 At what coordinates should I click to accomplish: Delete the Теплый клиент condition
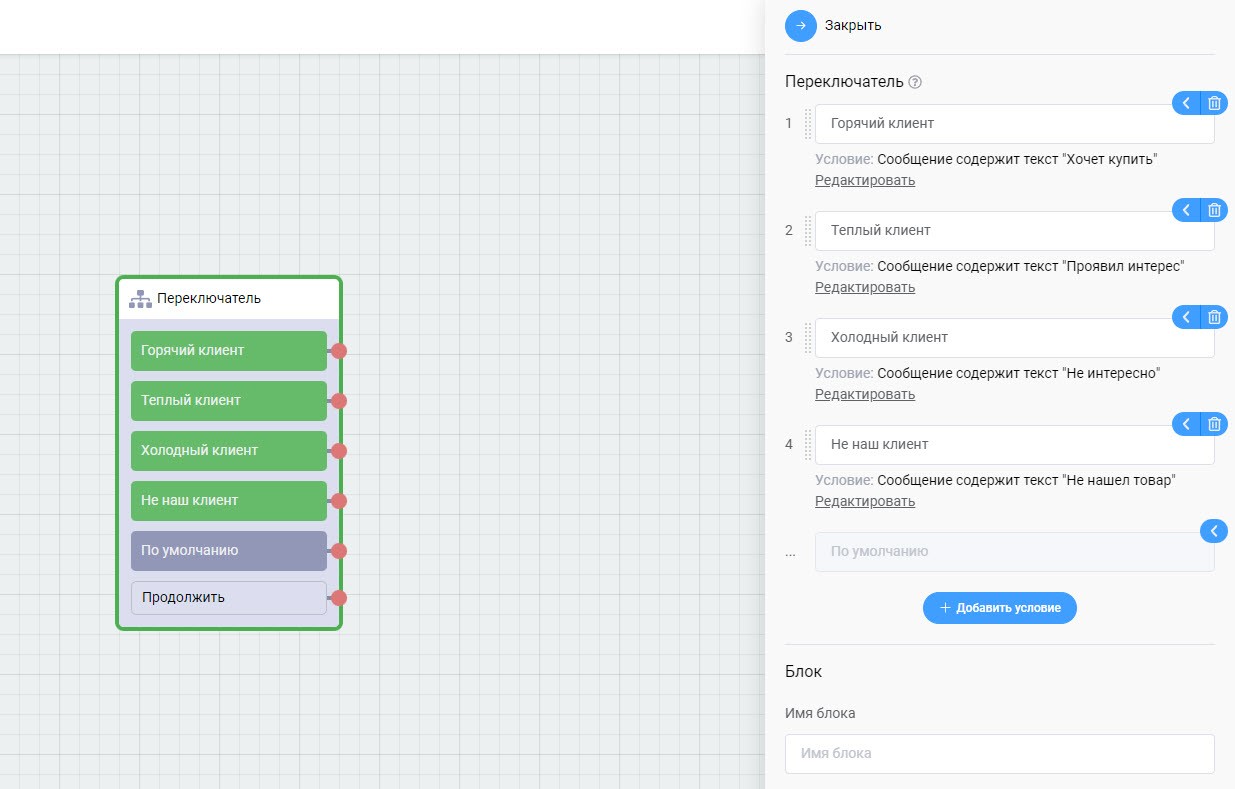tap(1214, 210)
